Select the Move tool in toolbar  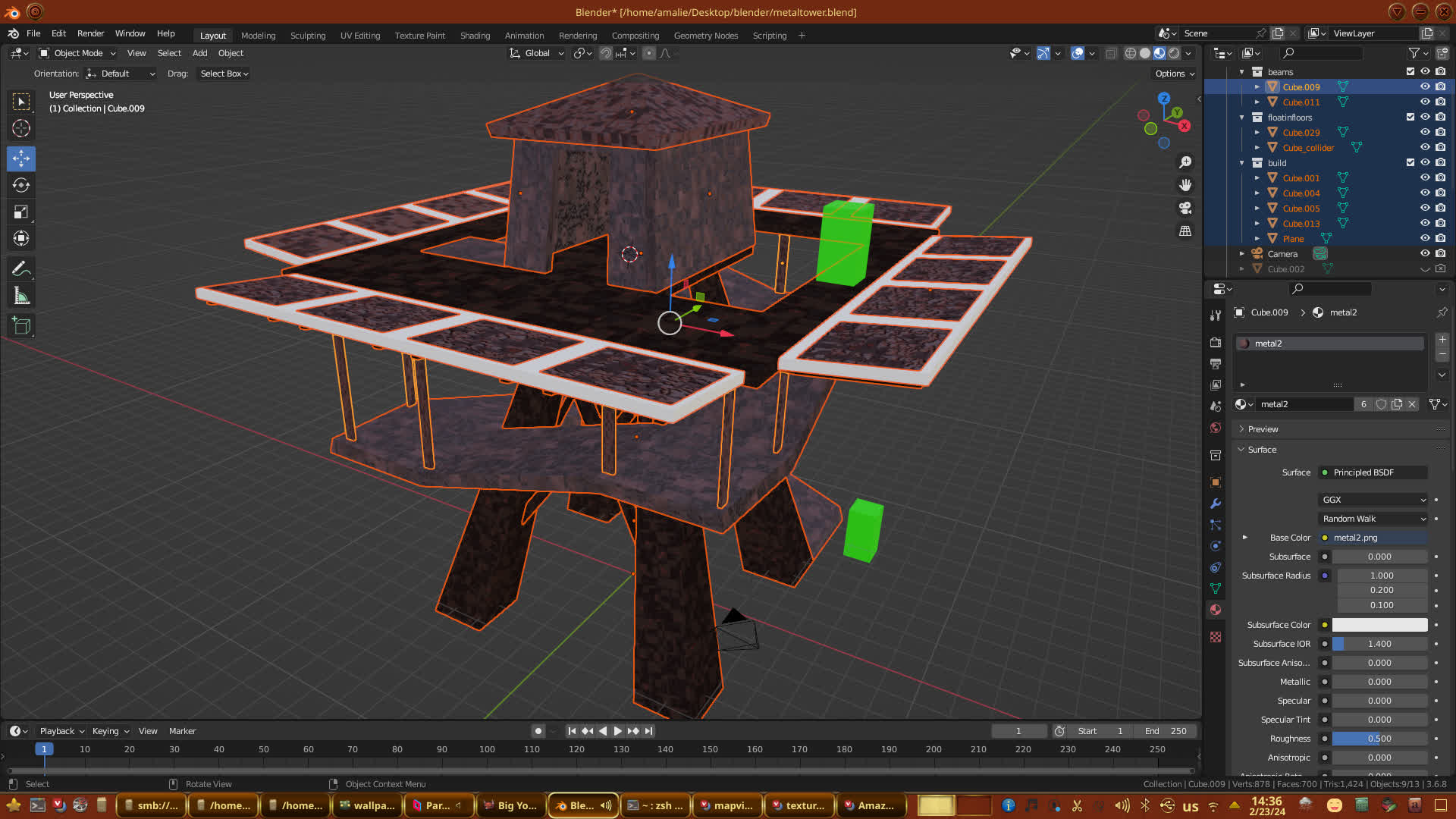click(21, 158)
